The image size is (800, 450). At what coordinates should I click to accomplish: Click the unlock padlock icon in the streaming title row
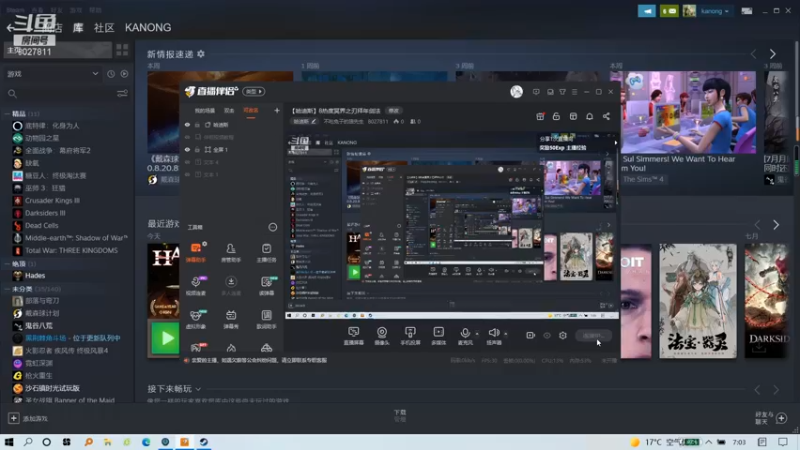point(556,116)
